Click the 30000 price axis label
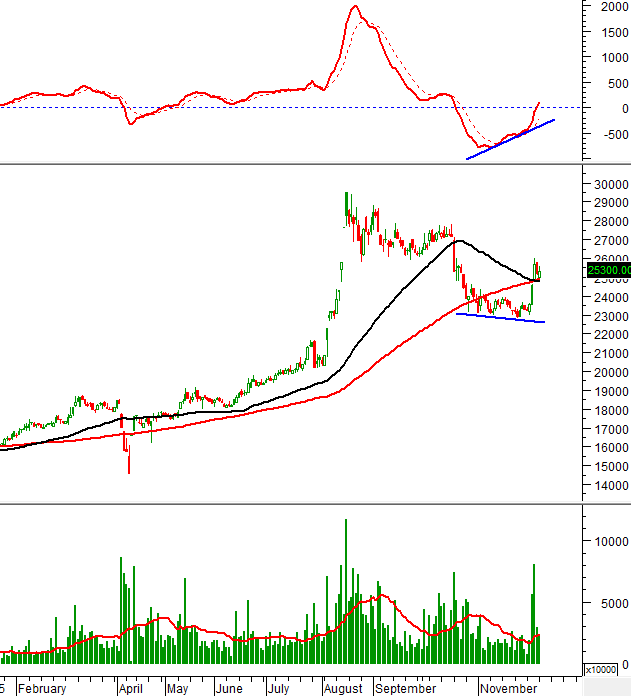Viewport: 631px width, 696px height. pos(605,185)
